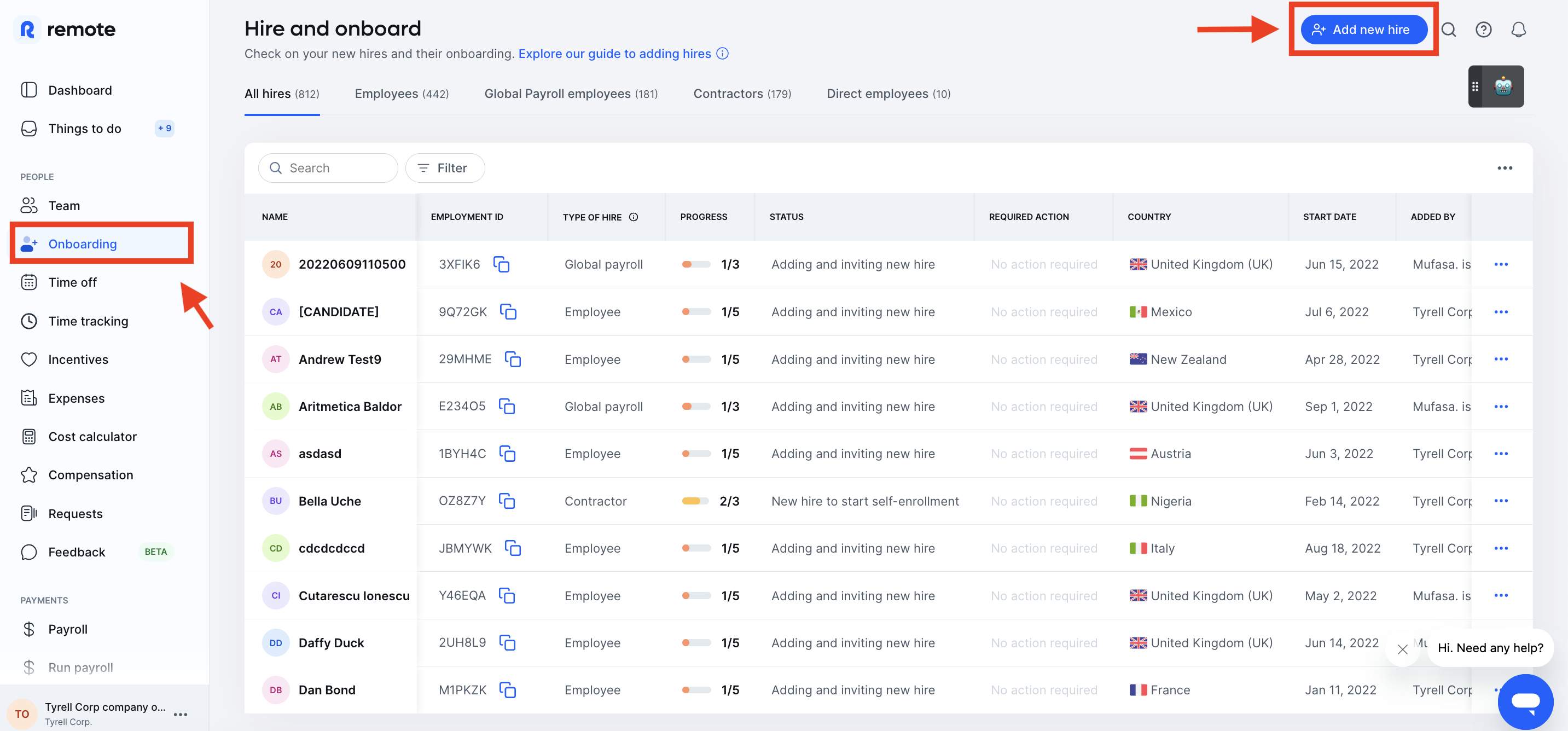Click Daffy Duck's onboarding progress bar

click(x=697, y=643)
